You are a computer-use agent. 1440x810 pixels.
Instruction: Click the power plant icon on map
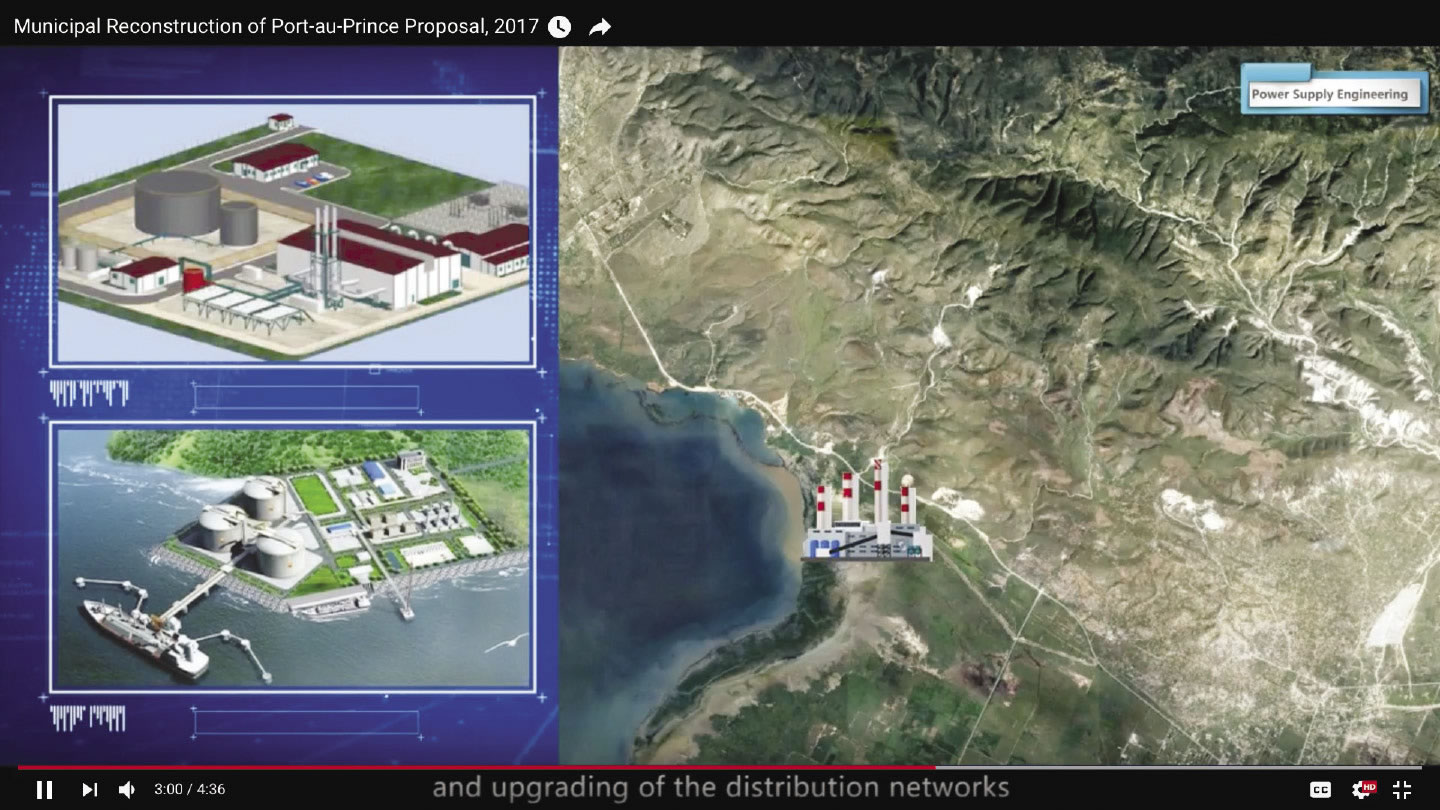click(868, 512)
